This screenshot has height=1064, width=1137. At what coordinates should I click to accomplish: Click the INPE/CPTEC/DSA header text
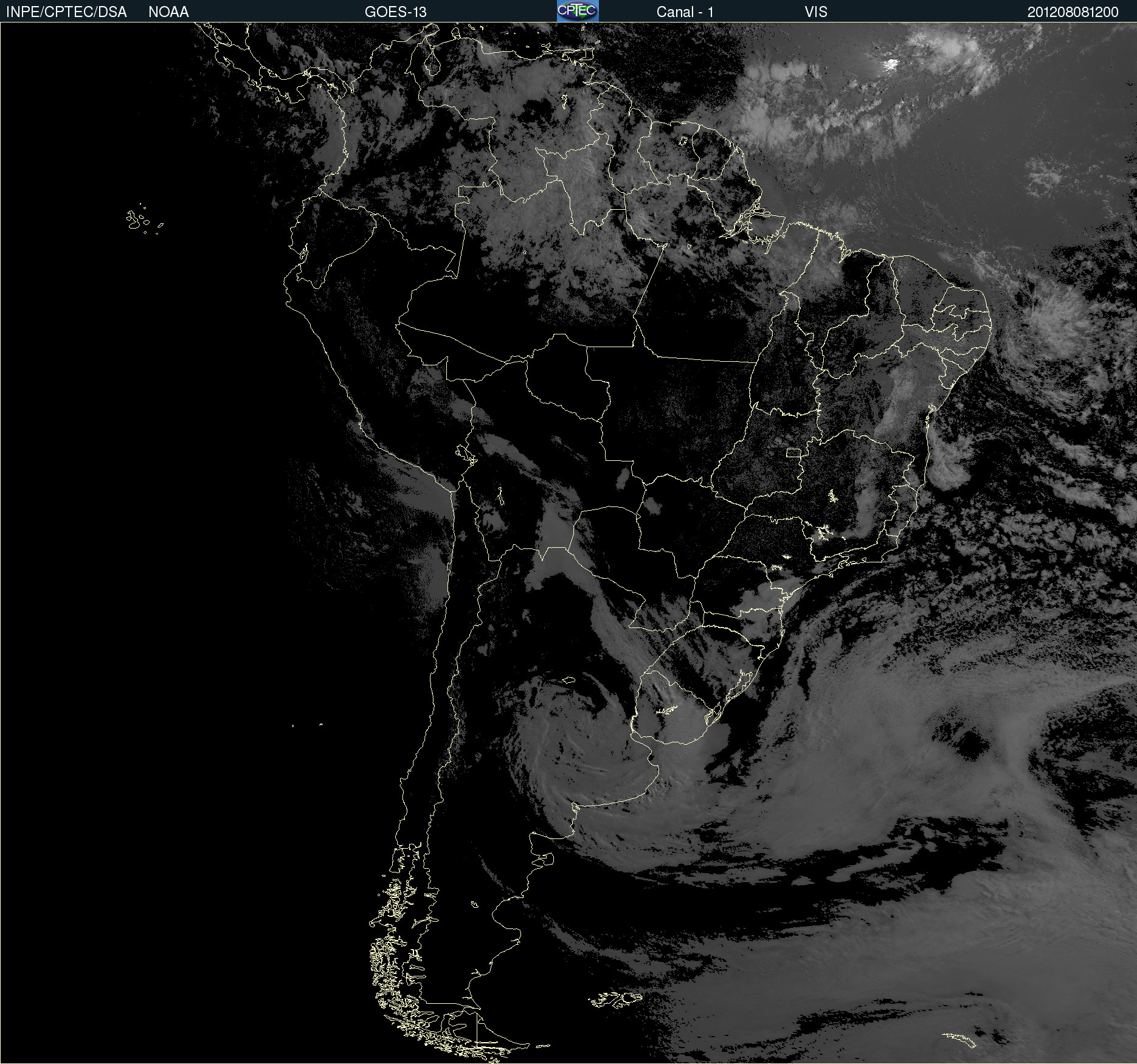click(66, 12)
